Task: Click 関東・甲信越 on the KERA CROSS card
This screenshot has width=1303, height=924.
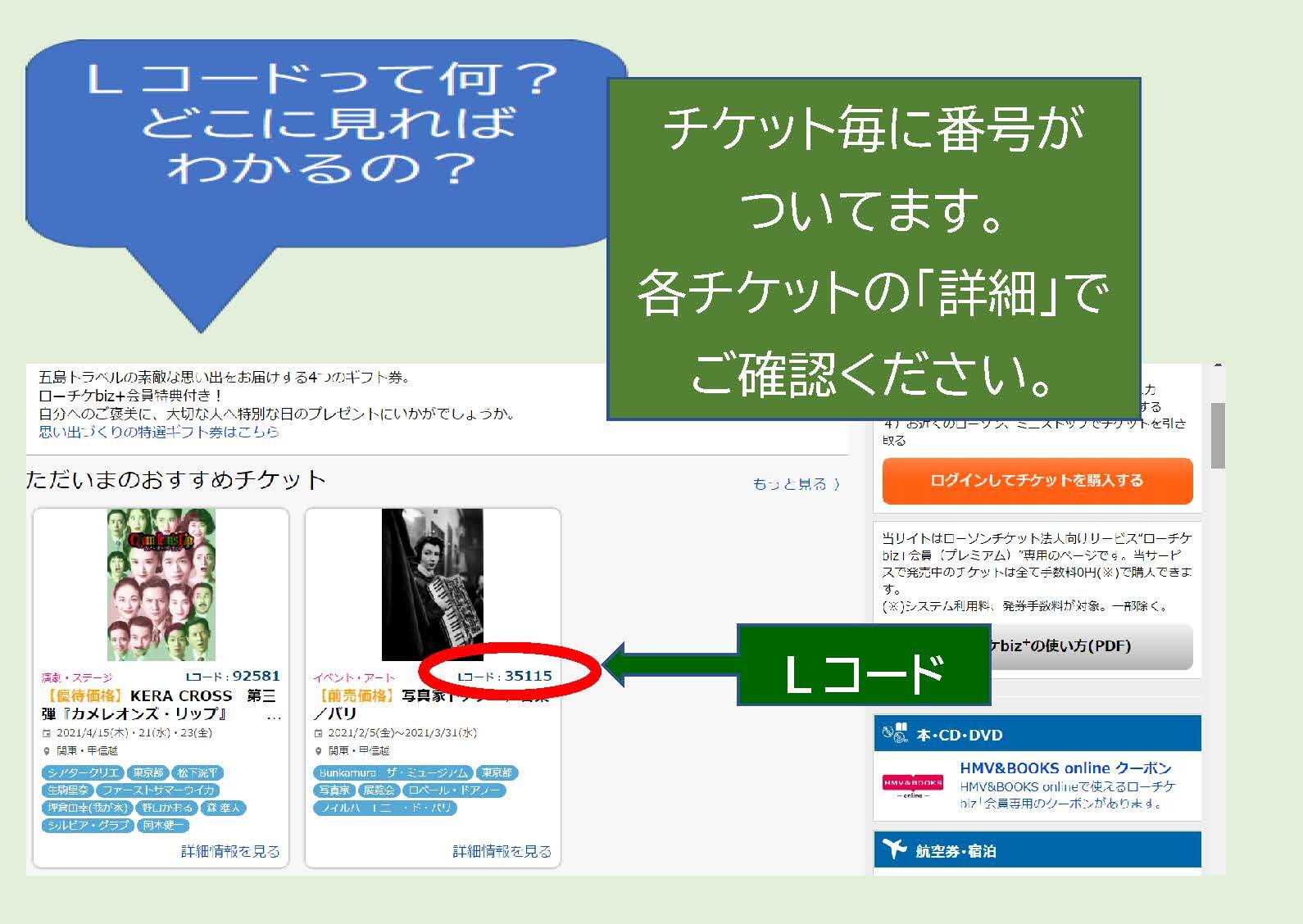Action: pyautogui.click(x=87, y=751)
